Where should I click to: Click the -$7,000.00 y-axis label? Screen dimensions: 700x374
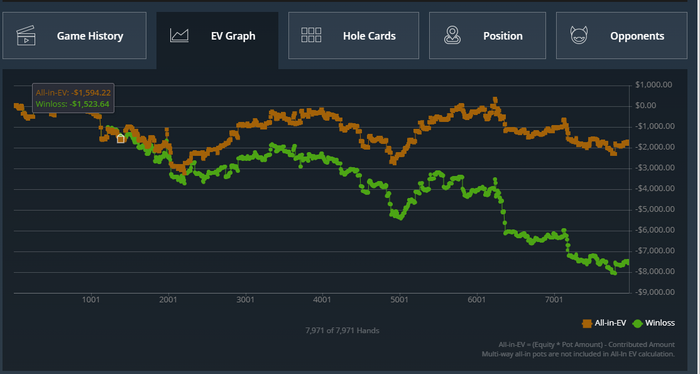coord(655,251)
